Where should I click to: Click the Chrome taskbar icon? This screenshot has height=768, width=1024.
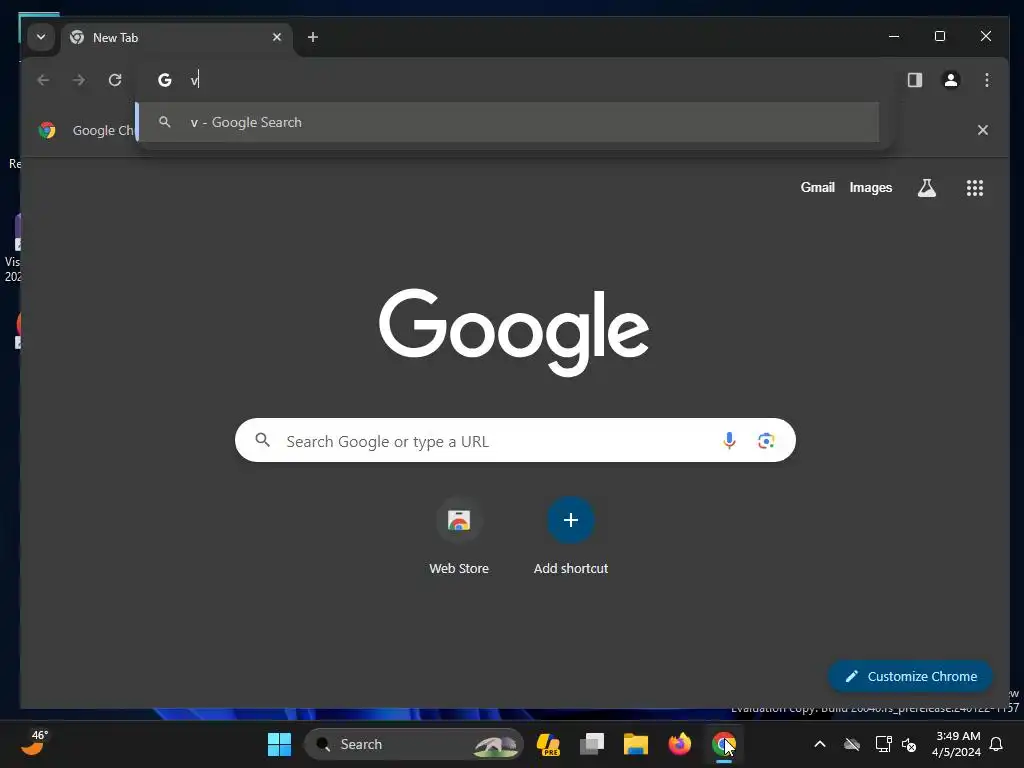(724, 744)
